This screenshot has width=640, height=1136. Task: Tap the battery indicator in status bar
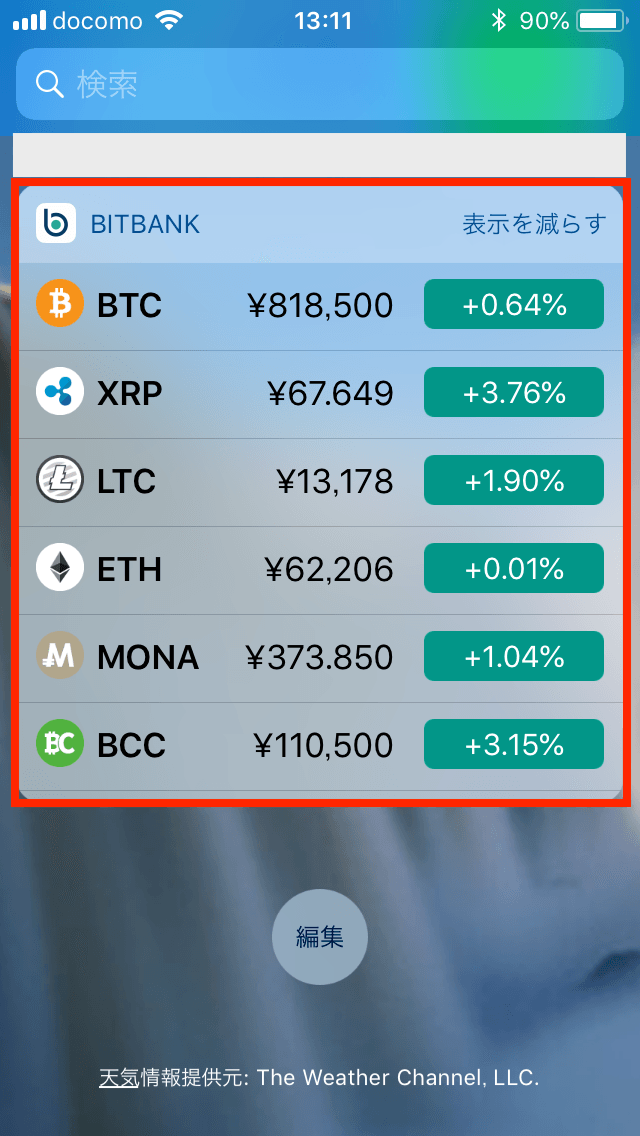click(x=599, y=20)
